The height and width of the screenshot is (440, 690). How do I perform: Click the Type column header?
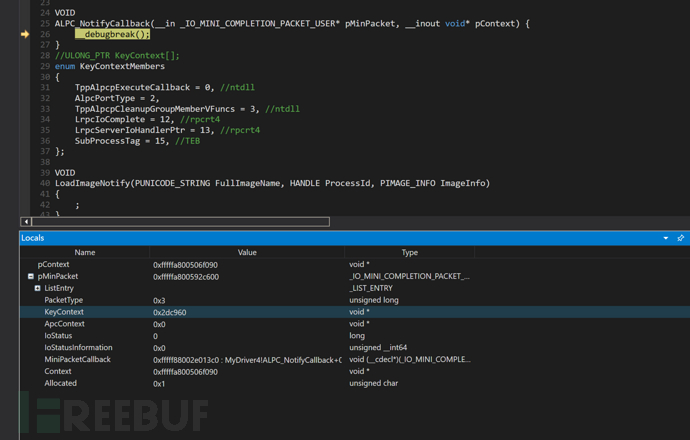pos(409,253)
